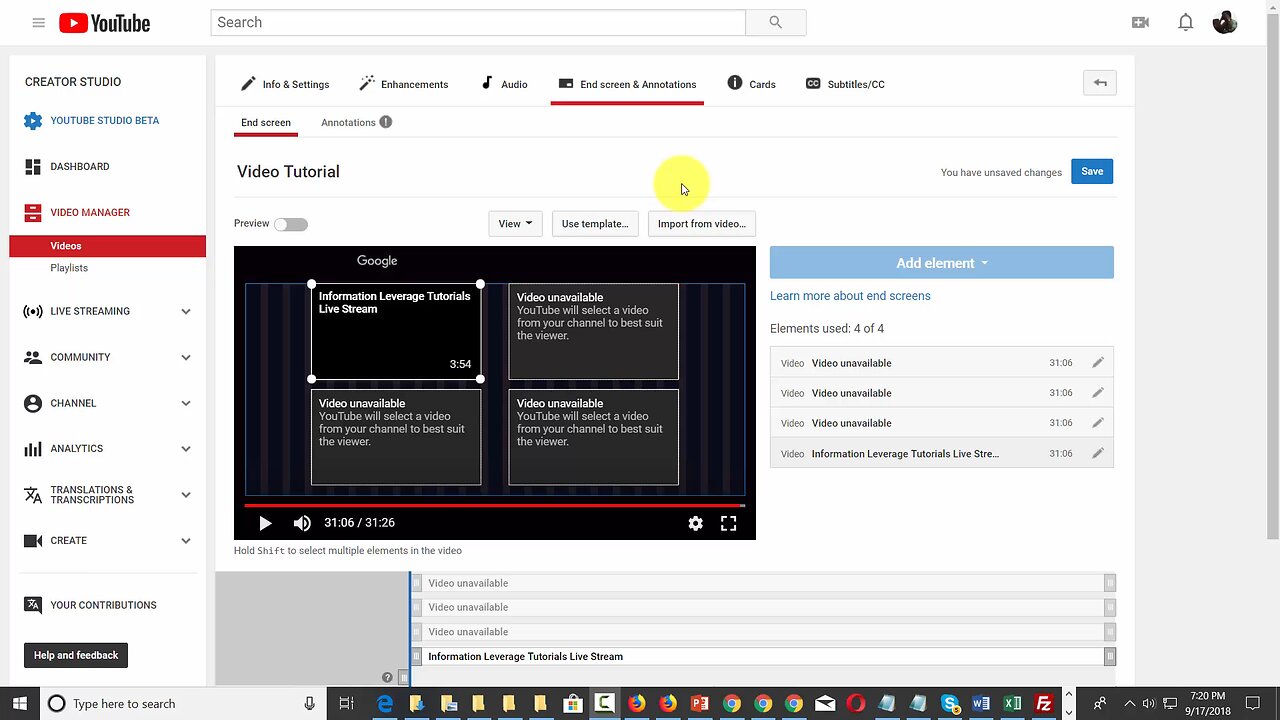This screenshot has width=1280, height=720.
Task: Edit the first Video unavailable element pencil
Action: 1098,363
